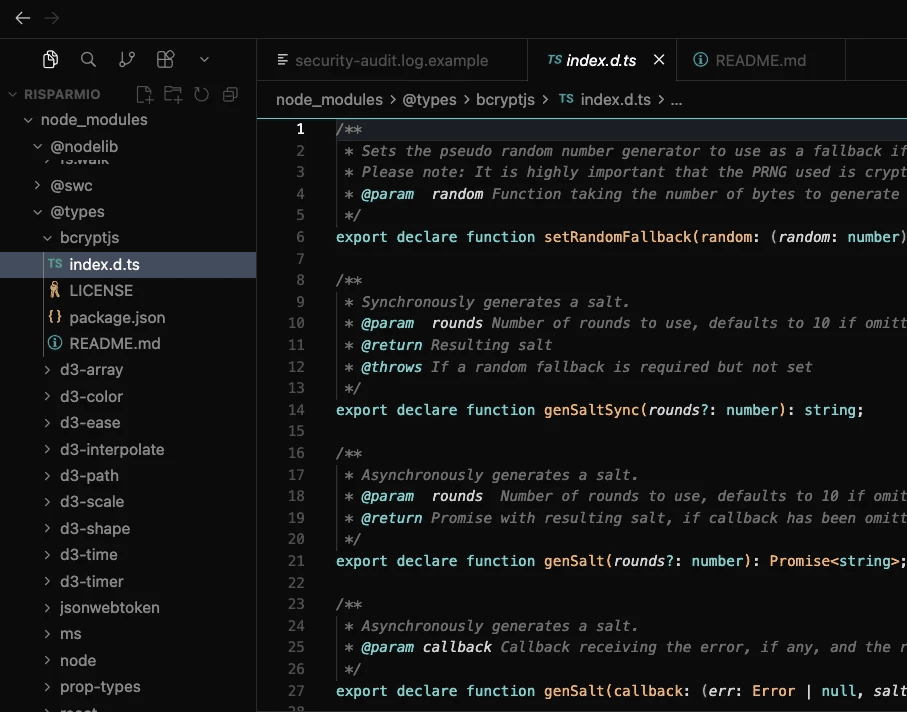Open package.json in the file tree
This screenshot has width=907, height=712.
[x=117, y=317]
